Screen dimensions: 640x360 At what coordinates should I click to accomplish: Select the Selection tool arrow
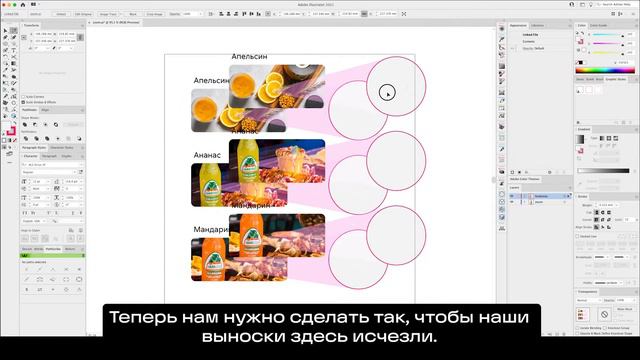6,31
